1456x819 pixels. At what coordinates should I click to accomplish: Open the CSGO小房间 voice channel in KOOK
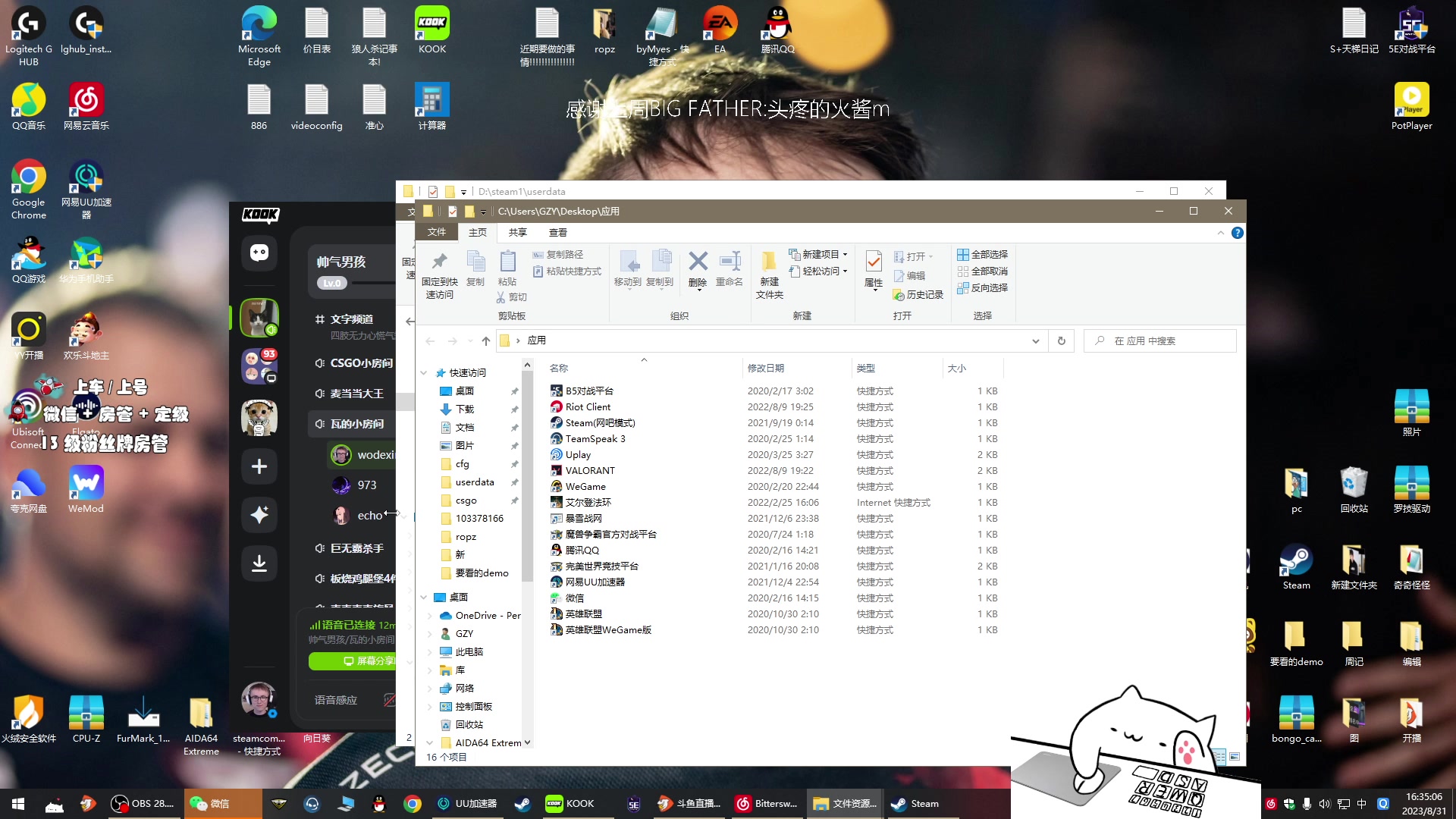[353, 363]
